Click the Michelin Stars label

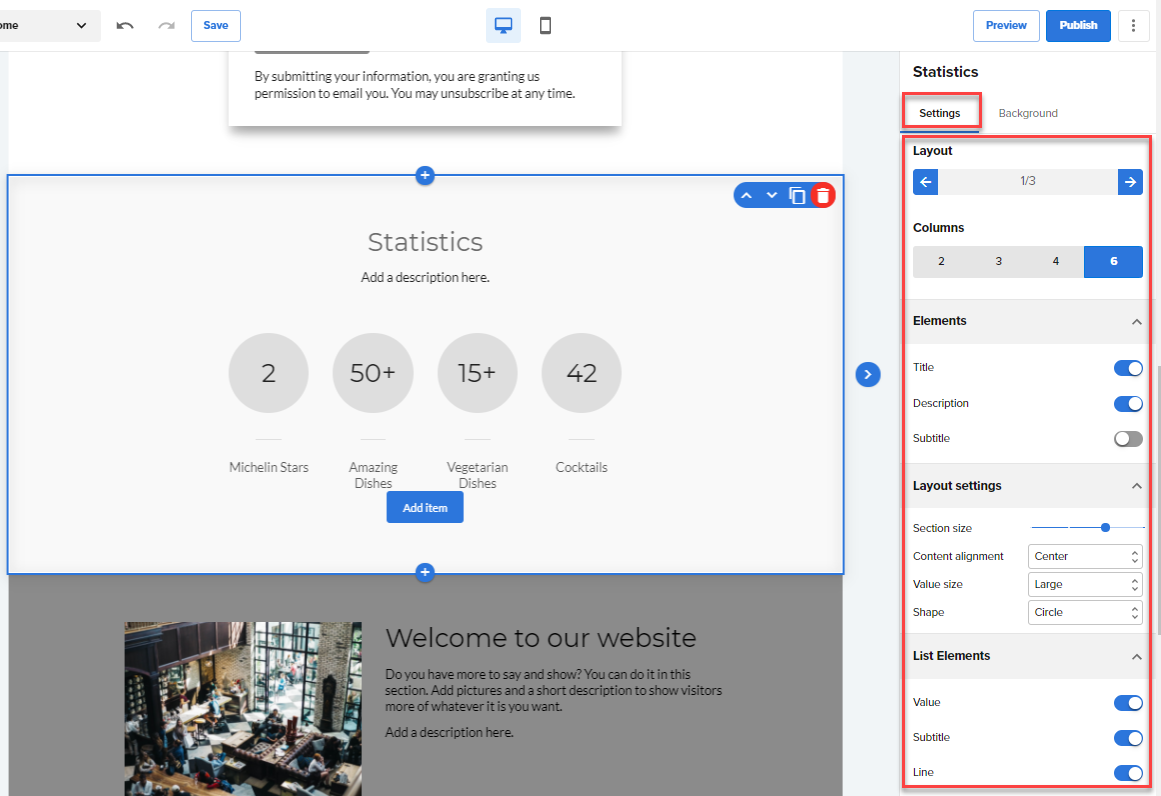[x=269, y=467]
